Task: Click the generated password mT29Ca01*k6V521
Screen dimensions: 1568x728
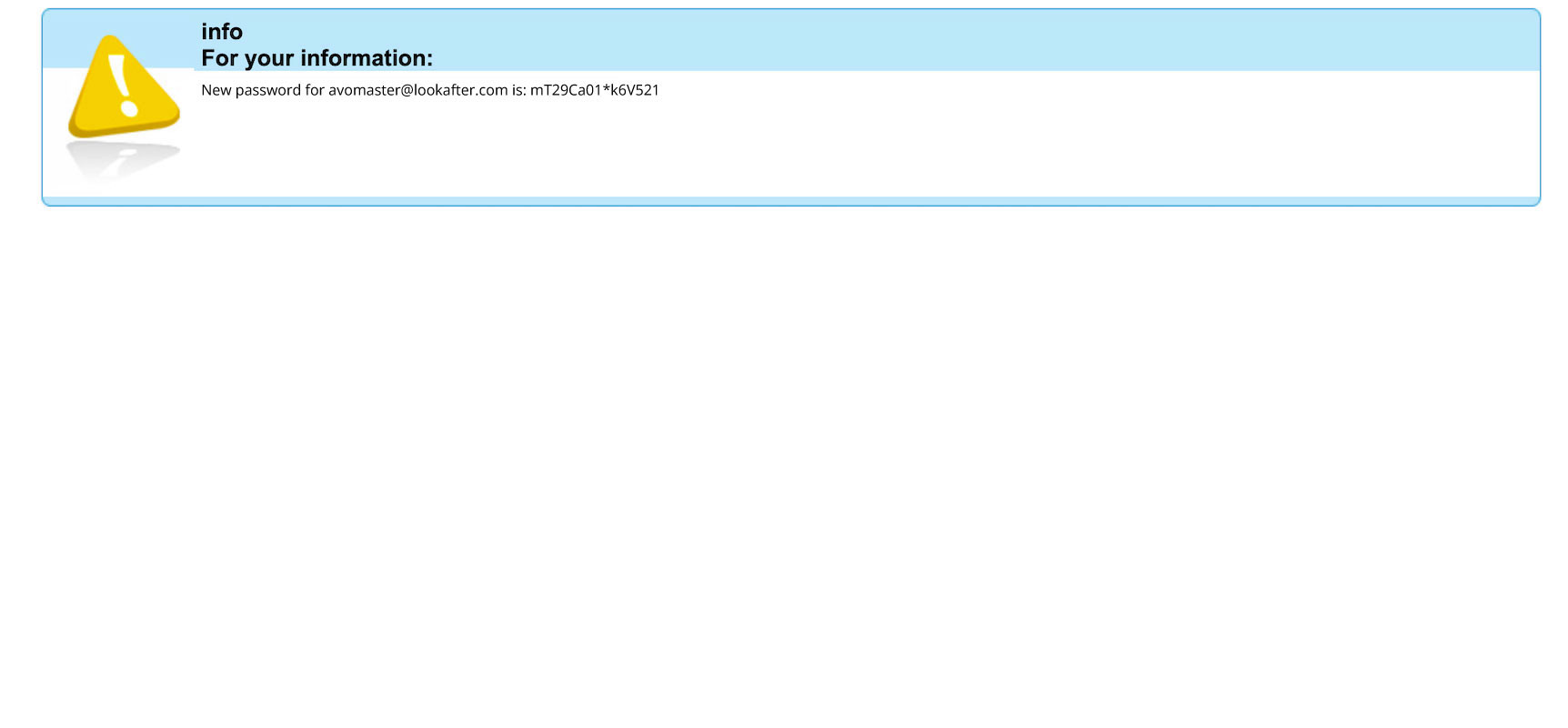Action: point(594,90)
